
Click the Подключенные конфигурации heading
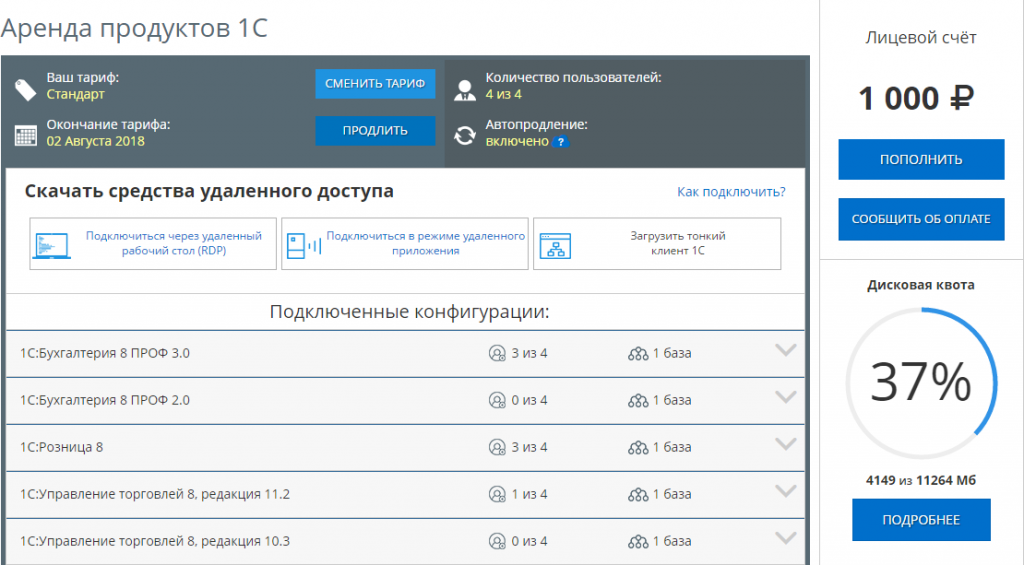coord(409,312)
